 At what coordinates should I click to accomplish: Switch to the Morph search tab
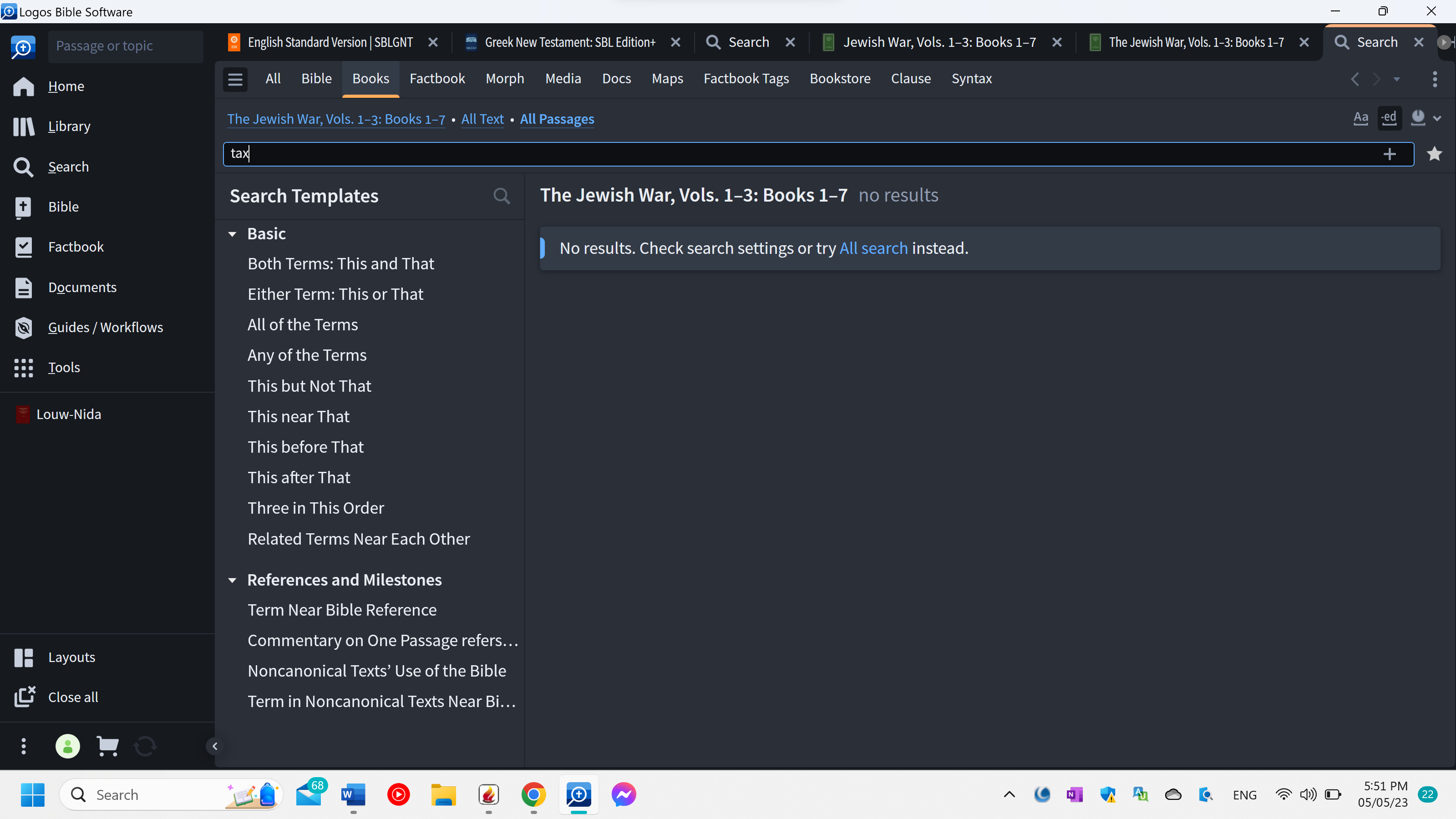pyautogui.click(x=504, y=79)
